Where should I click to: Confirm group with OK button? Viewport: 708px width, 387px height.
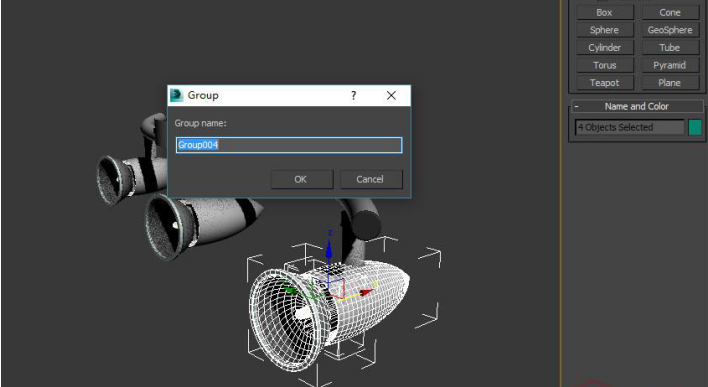tap(302, 179)
